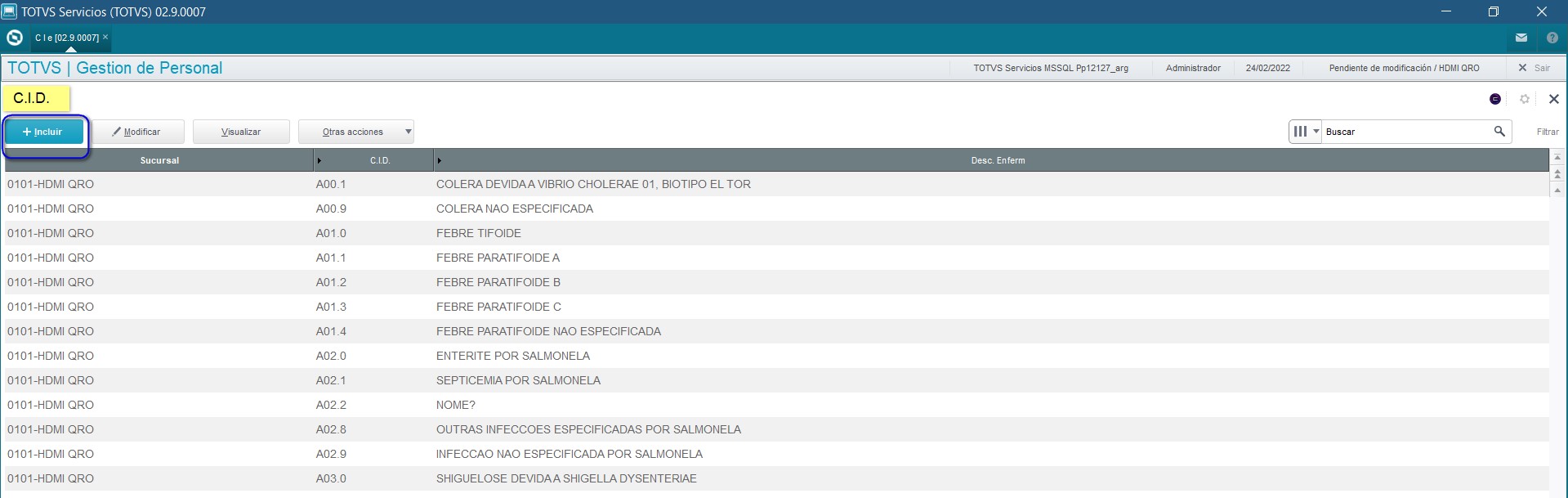
Task: Select the FEBRE PARATIFOIDE A row
Action: (777, 258)
